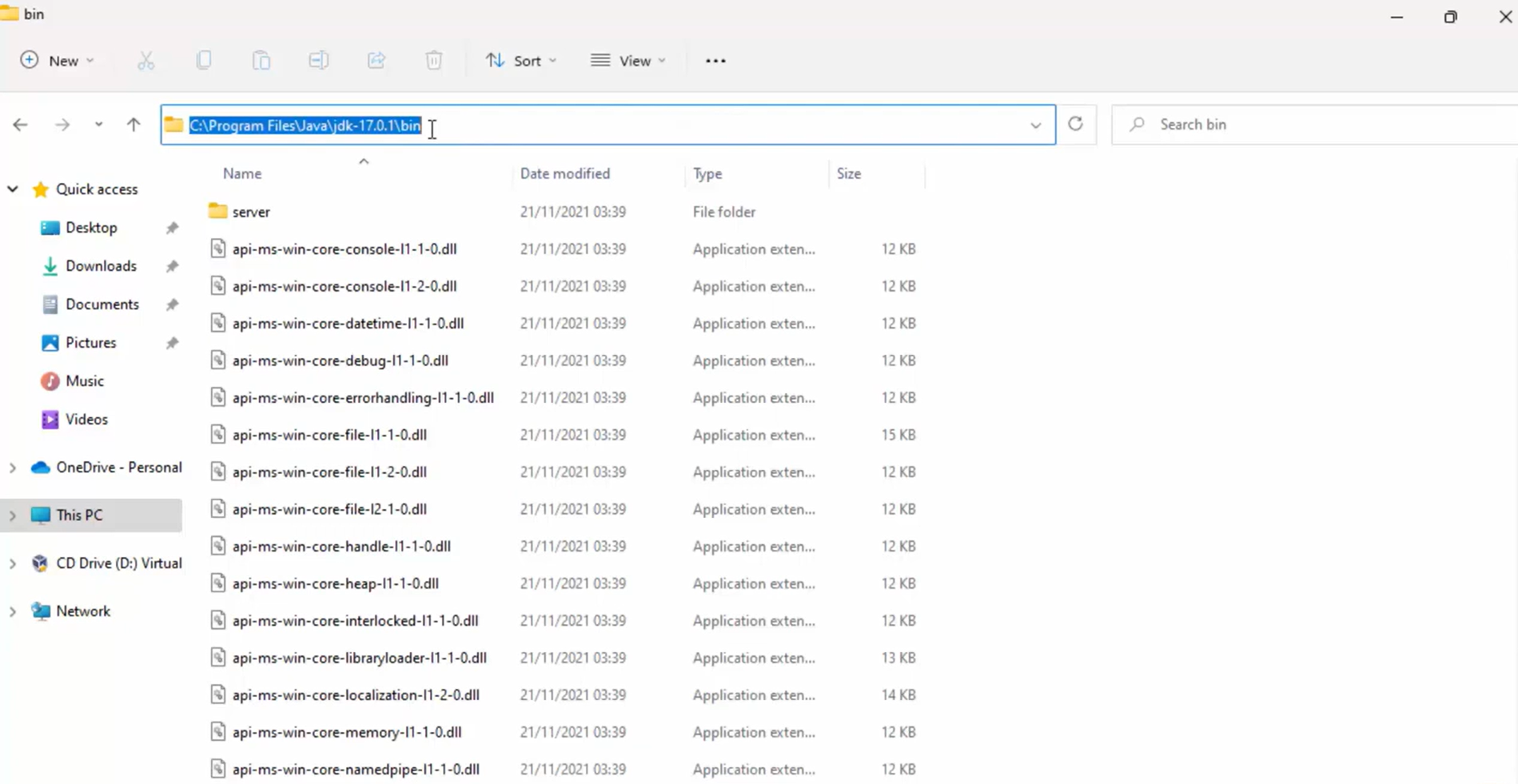The image size is (1518, 784).
Task: Select api-ms-win-core-memory-l1-1-0.dll file
Action: [347, 732]
